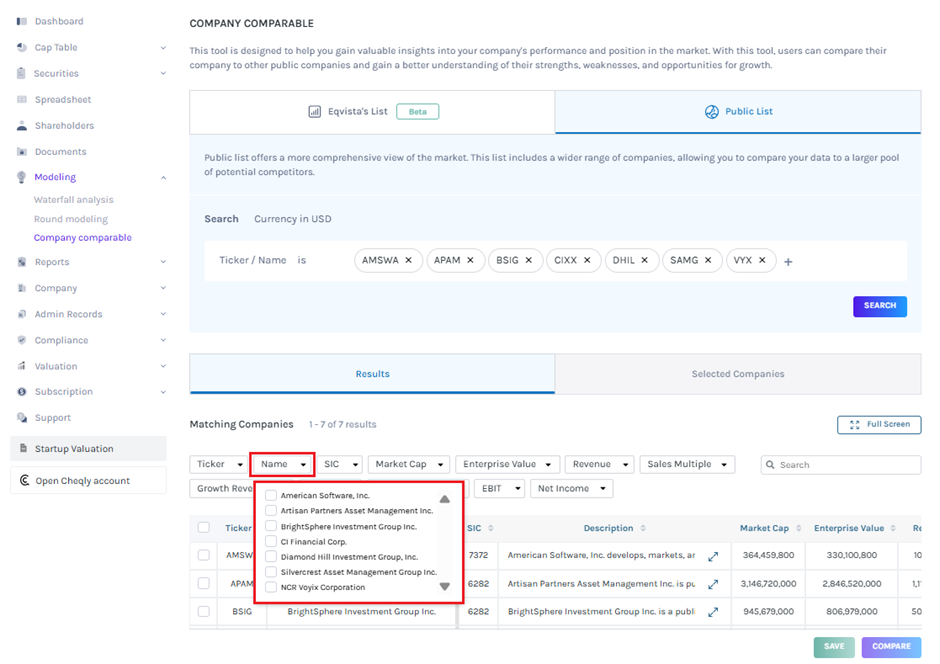Click the COMPARE button
940x664 pixels.
pyautogui.click(x=890, y=646)
